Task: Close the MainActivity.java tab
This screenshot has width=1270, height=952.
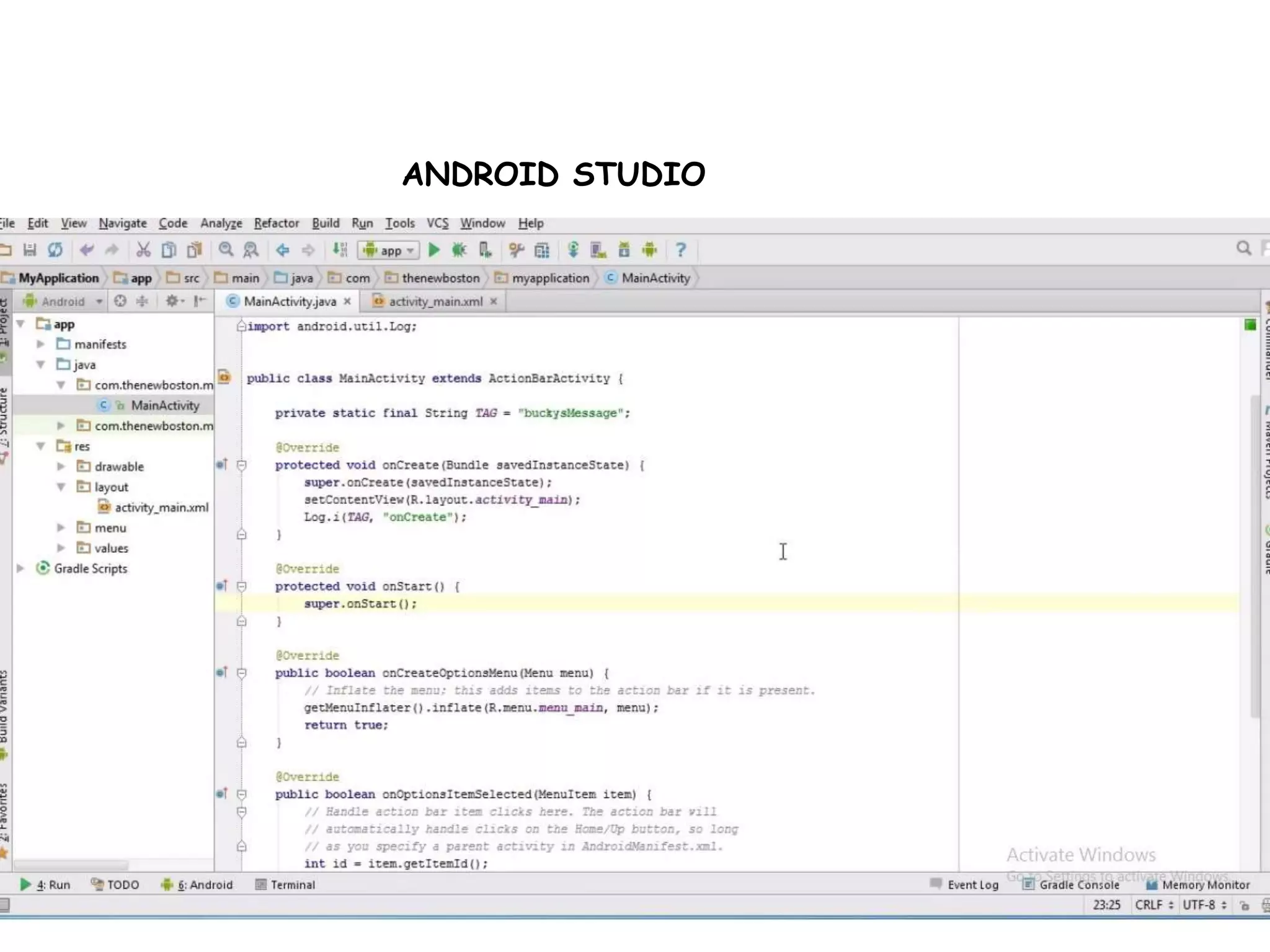Action: [347, 301]
